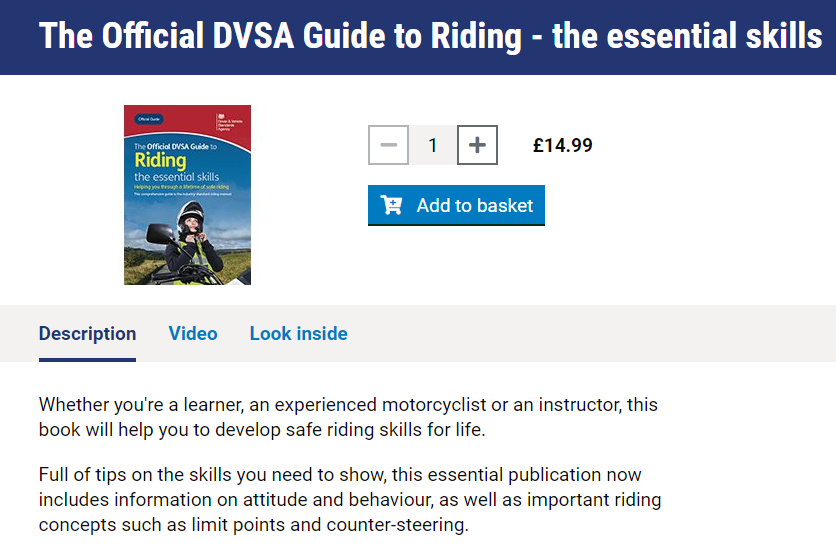This screenshot has height=552, width=836.
Task: Click the rider's helmet in cover photo
Action: pos(191,214)
